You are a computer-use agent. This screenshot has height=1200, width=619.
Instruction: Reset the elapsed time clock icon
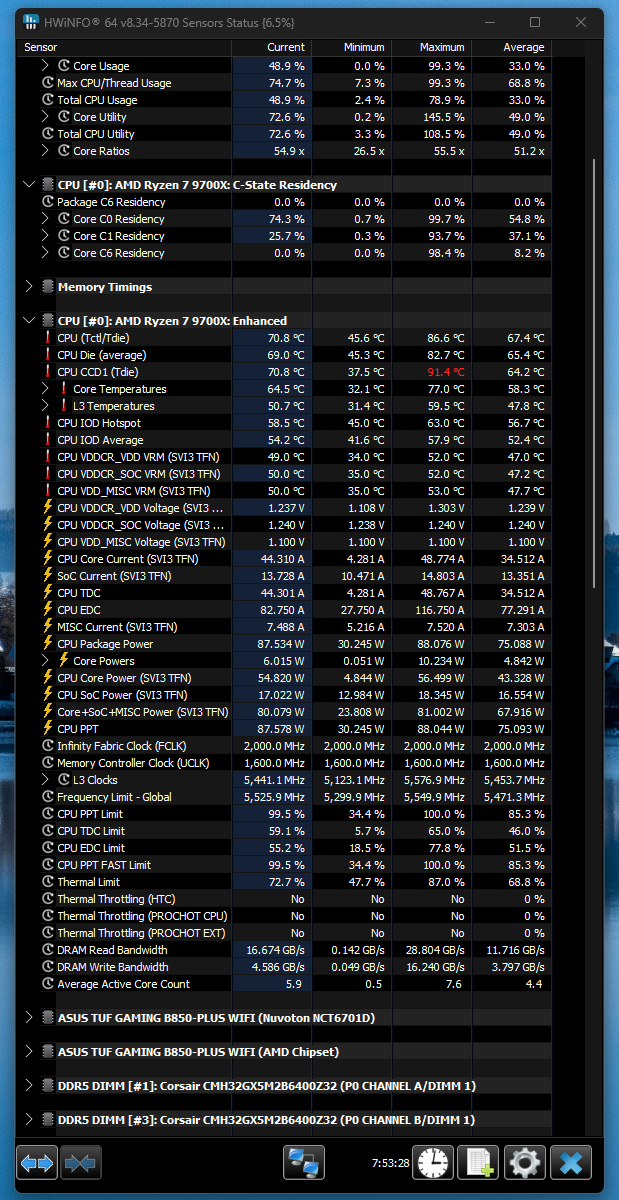tap(433, 1162)
